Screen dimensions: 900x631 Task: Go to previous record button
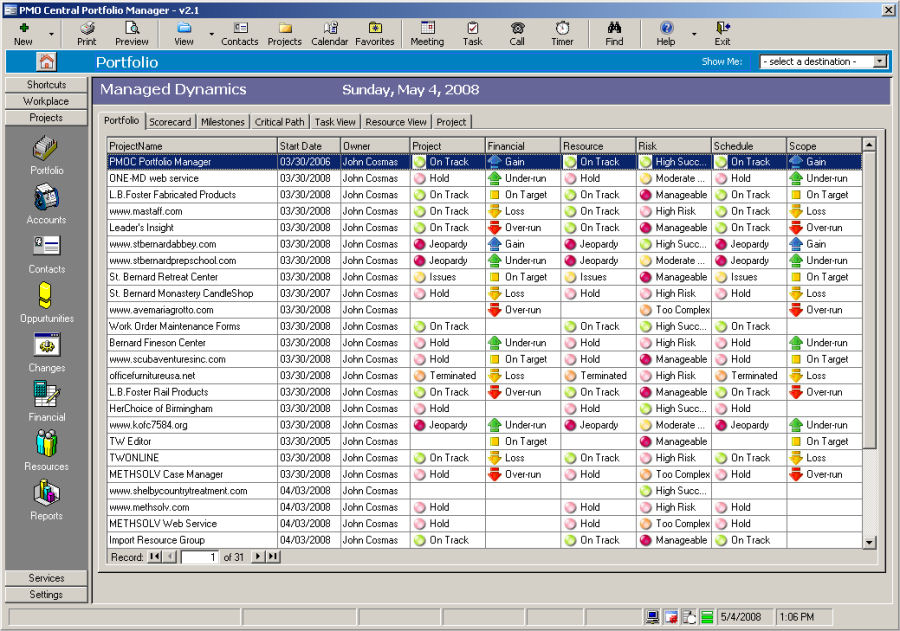pos(170,556)
